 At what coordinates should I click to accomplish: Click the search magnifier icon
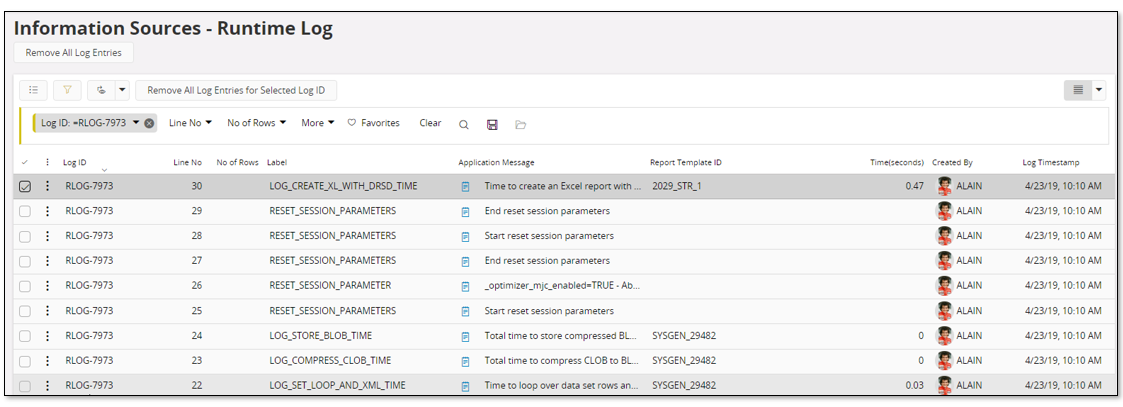point(464,124)
